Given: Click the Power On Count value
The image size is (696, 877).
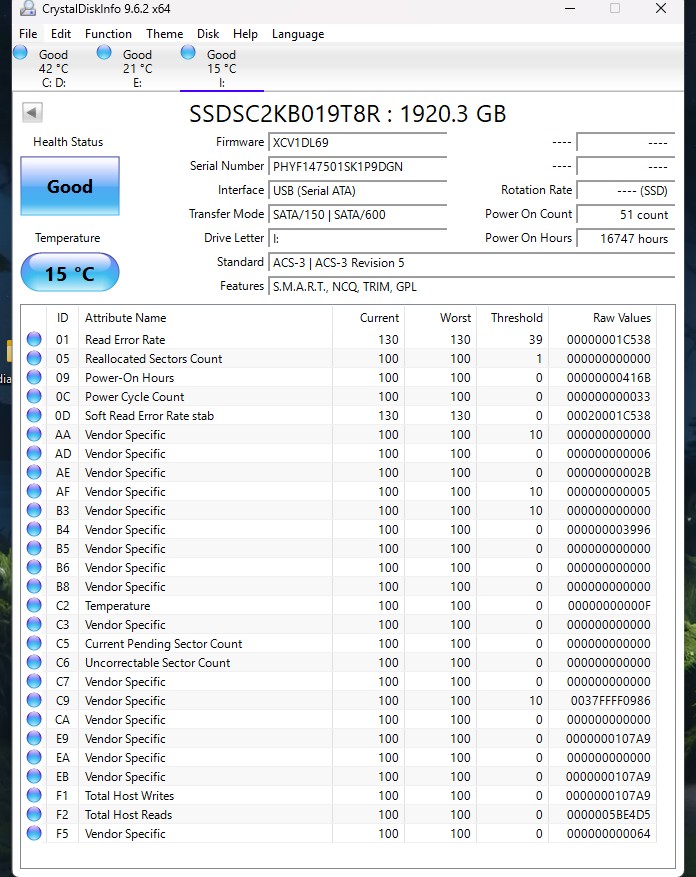Looking at the screenshot, I should coord(626,215).
